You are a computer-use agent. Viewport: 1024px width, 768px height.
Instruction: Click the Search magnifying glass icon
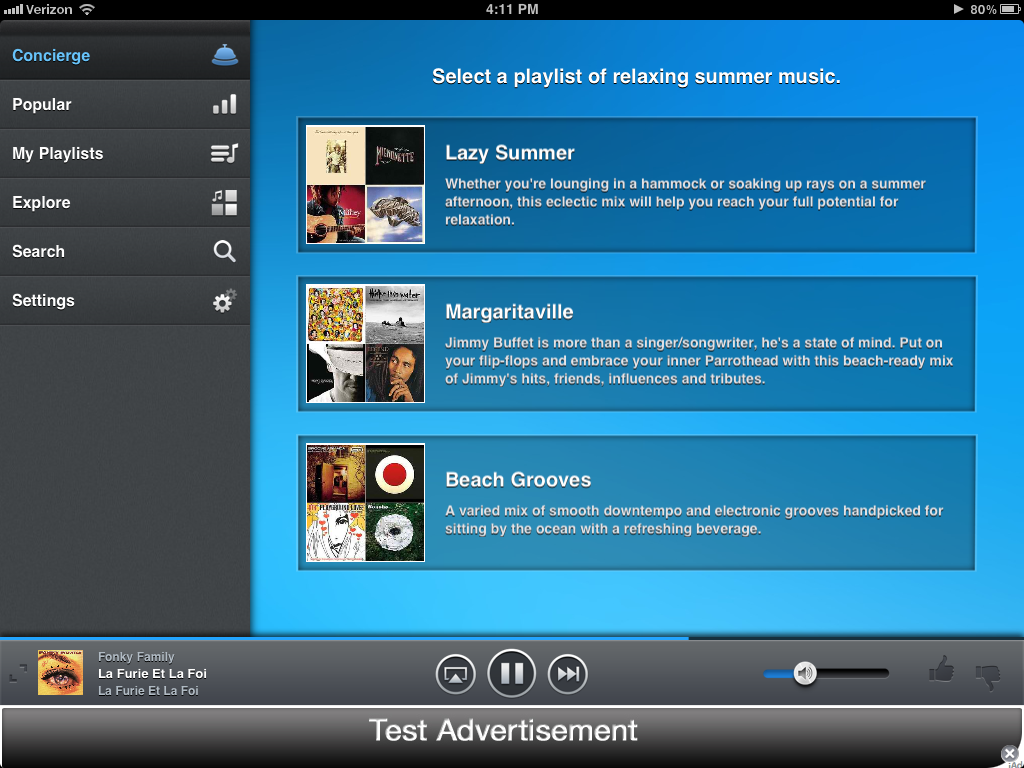[x=225, y=251]
